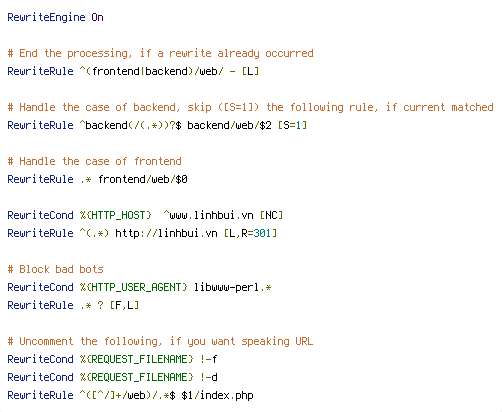Click the ^(frontend|backend)/web/ pattern
Image resolution: width=502 pixels, height=412 pixels.
[x=151, y=71]
